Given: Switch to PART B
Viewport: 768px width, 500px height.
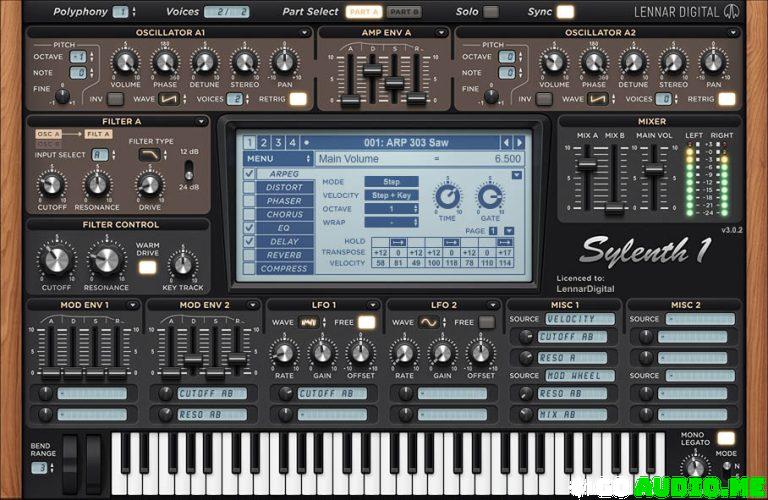Looking at the screenshot, I should [404, 12].
